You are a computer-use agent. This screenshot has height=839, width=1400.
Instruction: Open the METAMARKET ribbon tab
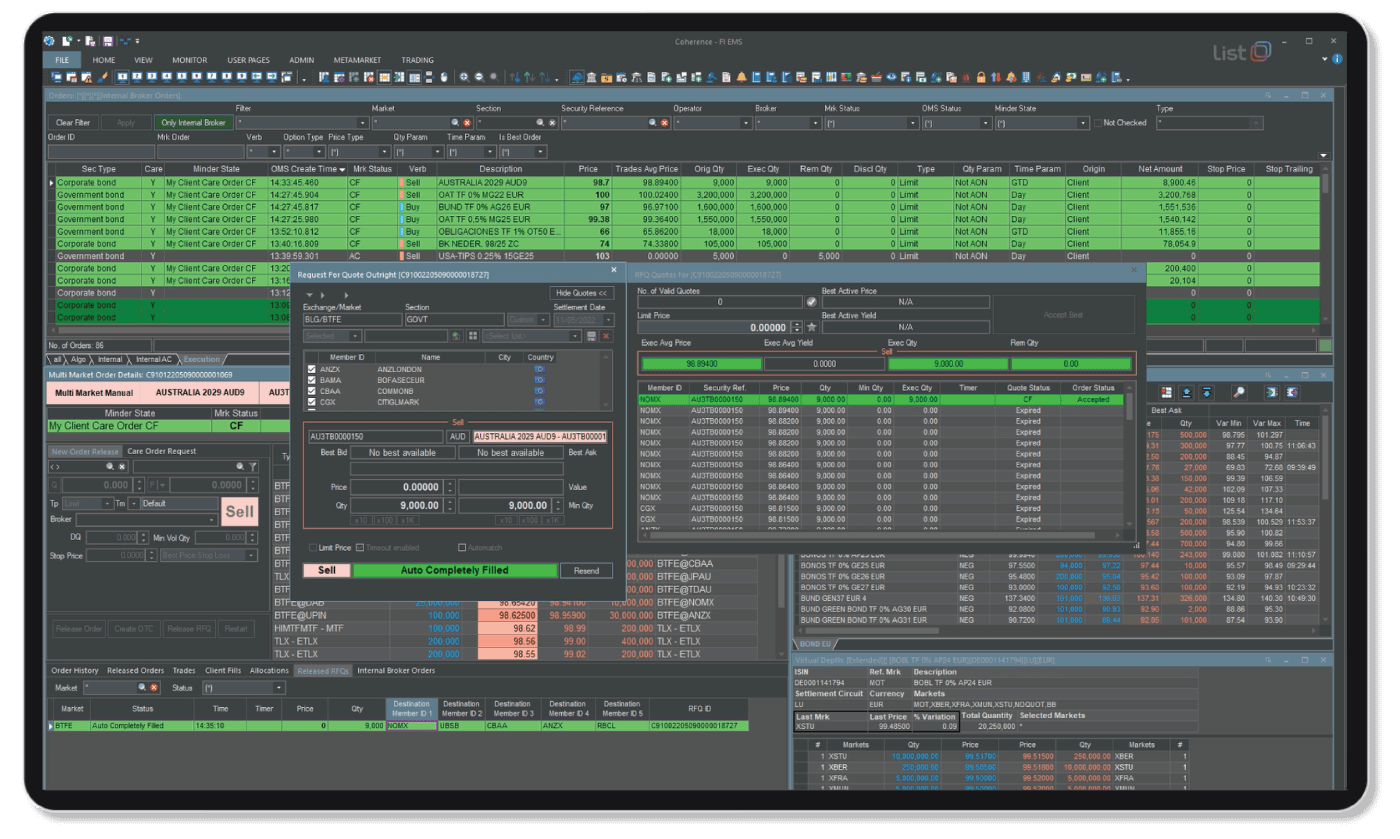coord(358,60)
